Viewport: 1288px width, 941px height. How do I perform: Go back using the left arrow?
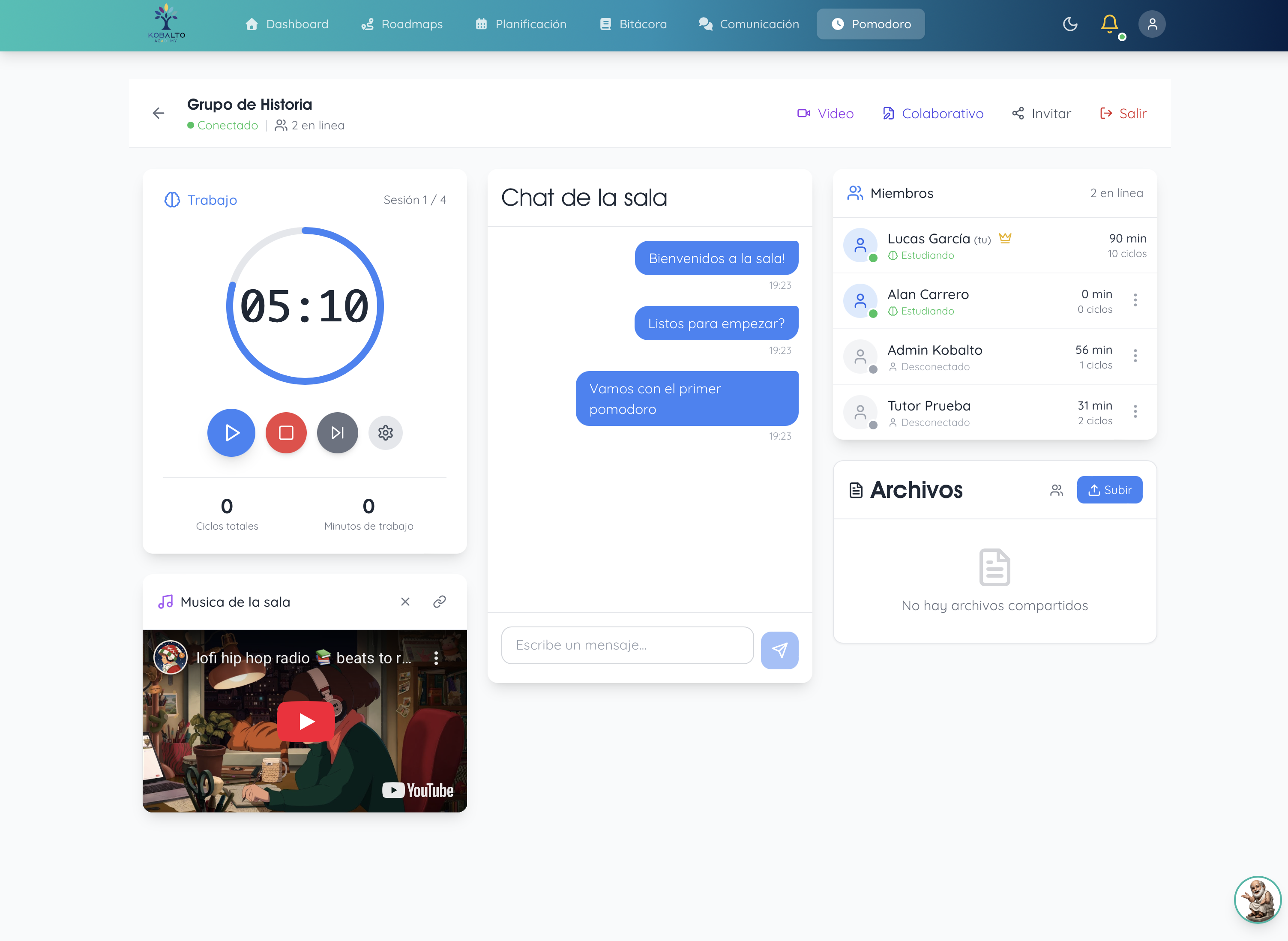[x=158, y=114]
